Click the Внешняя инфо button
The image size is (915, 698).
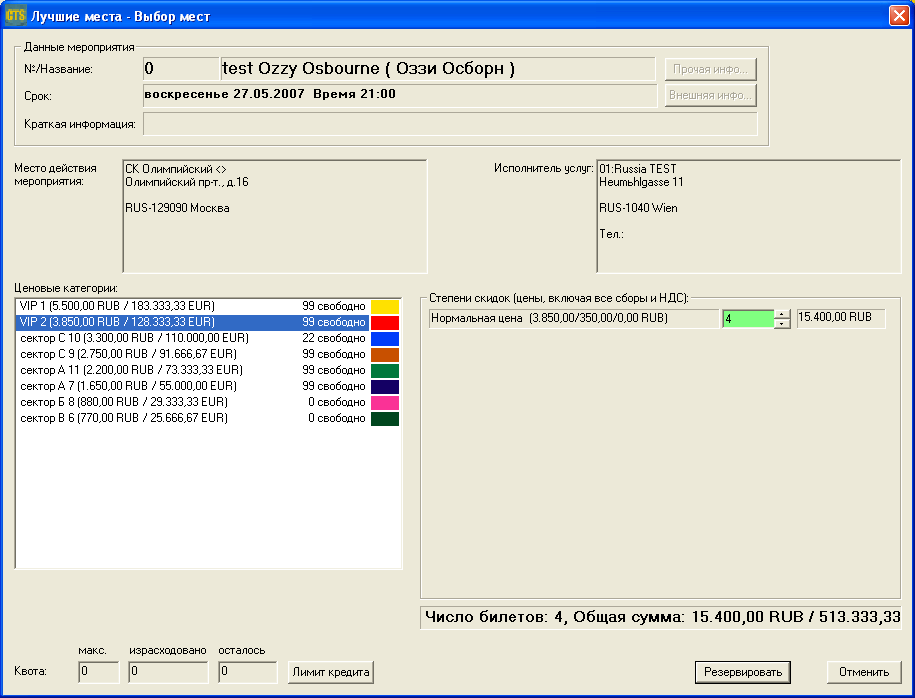pyautogui.click(x=710, y=95)
